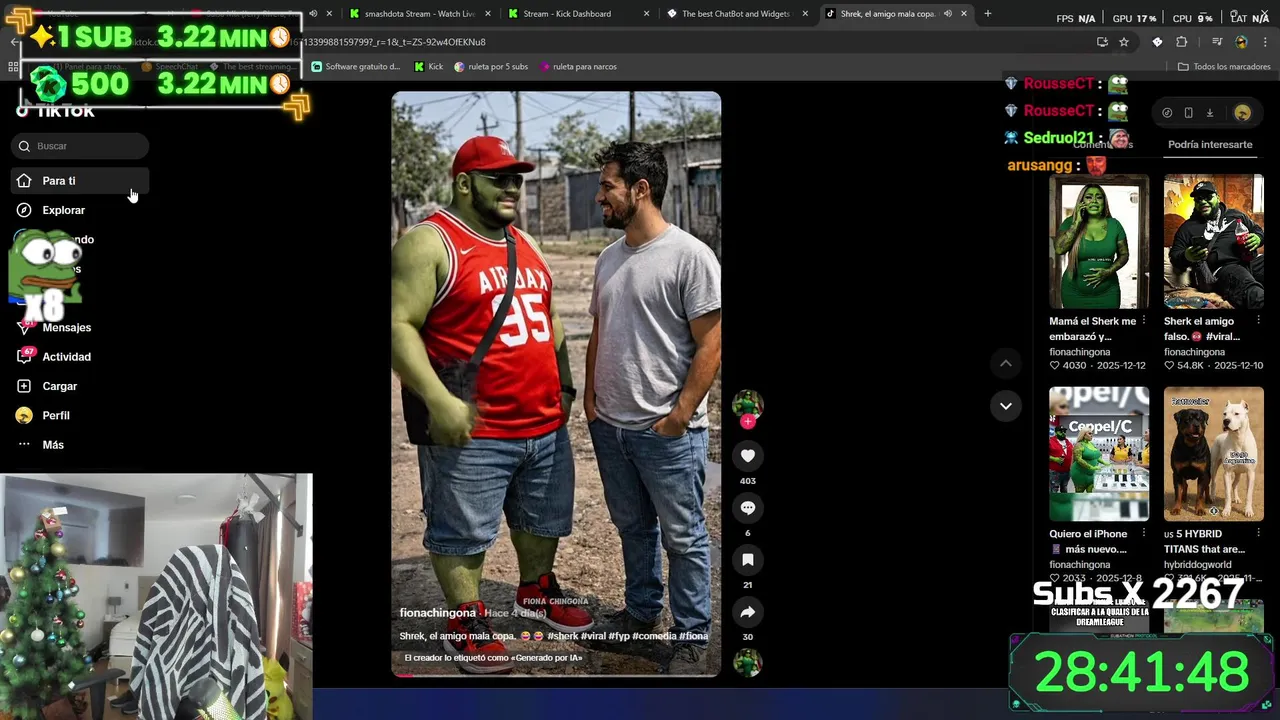Image resolution: width=1280 pixels, height=720 pixels.
Task: Open the Explorar compass icon
Action: pyautogui.click(x=24, y=210)
